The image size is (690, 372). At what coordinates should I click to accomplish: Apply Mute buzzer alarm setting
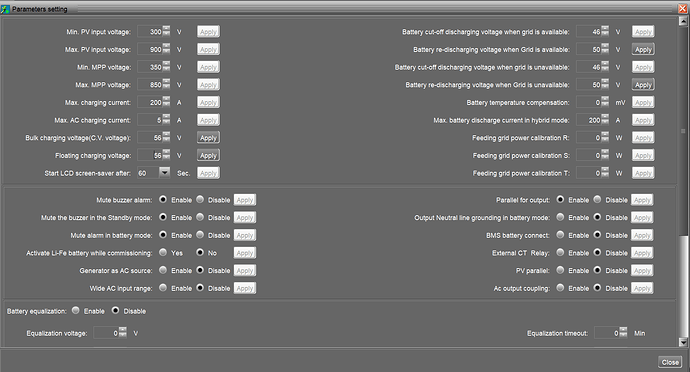245,200
